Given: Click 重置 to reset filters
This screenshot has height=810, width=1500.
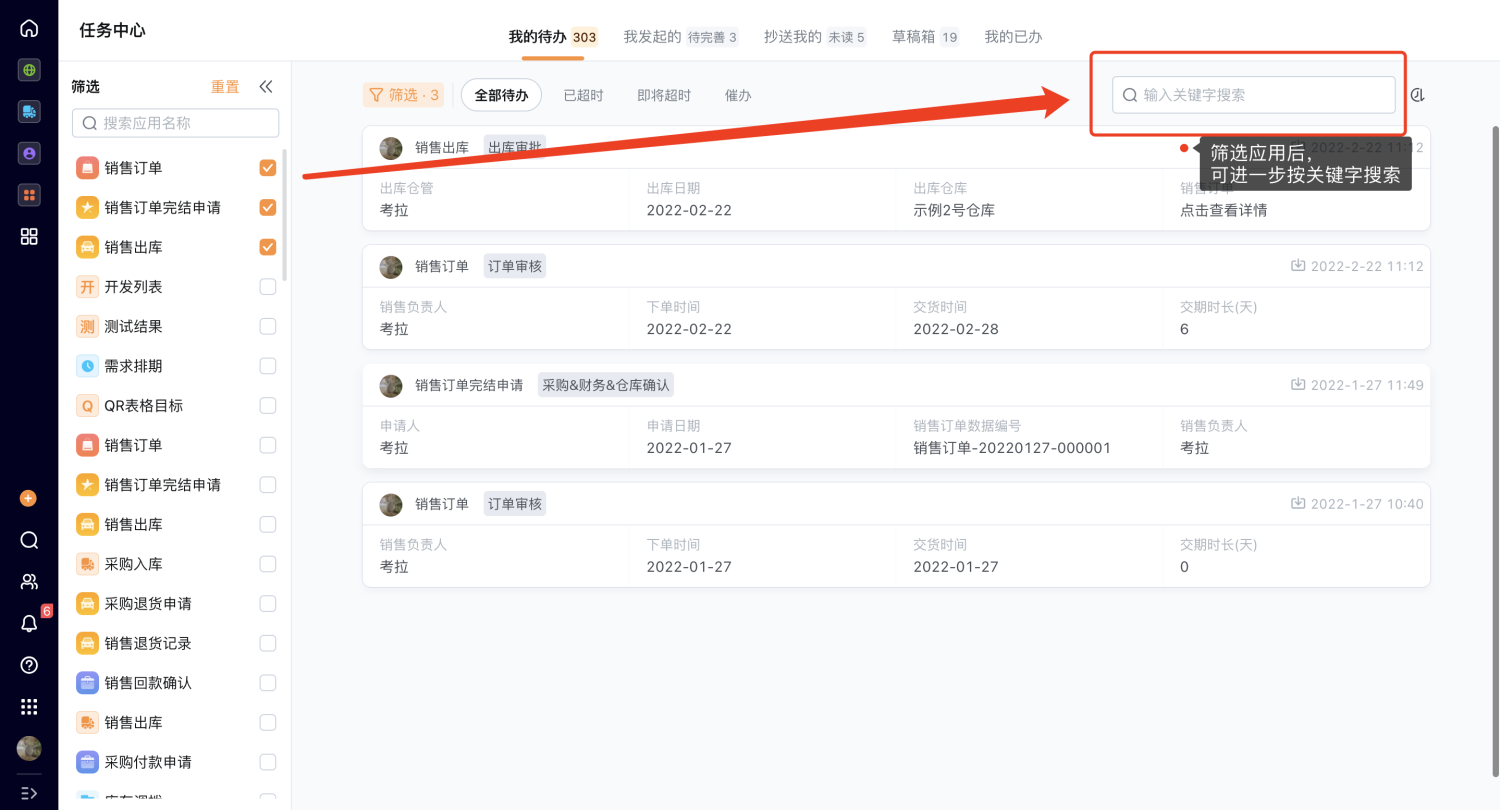Looking at the screenshot, I should pyautogui.click(x=225, y=87).
